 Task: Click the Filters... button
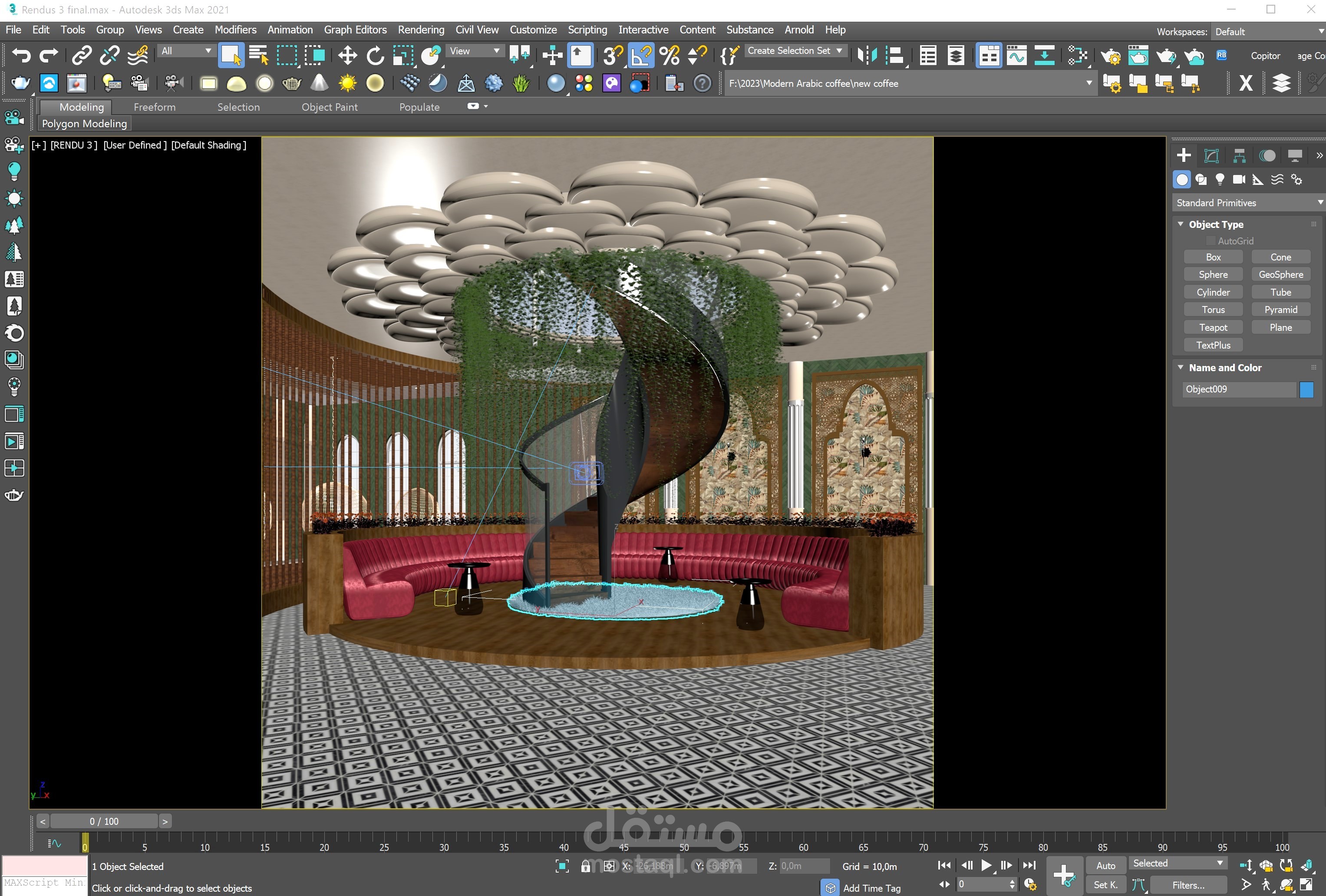(1188, 885)
